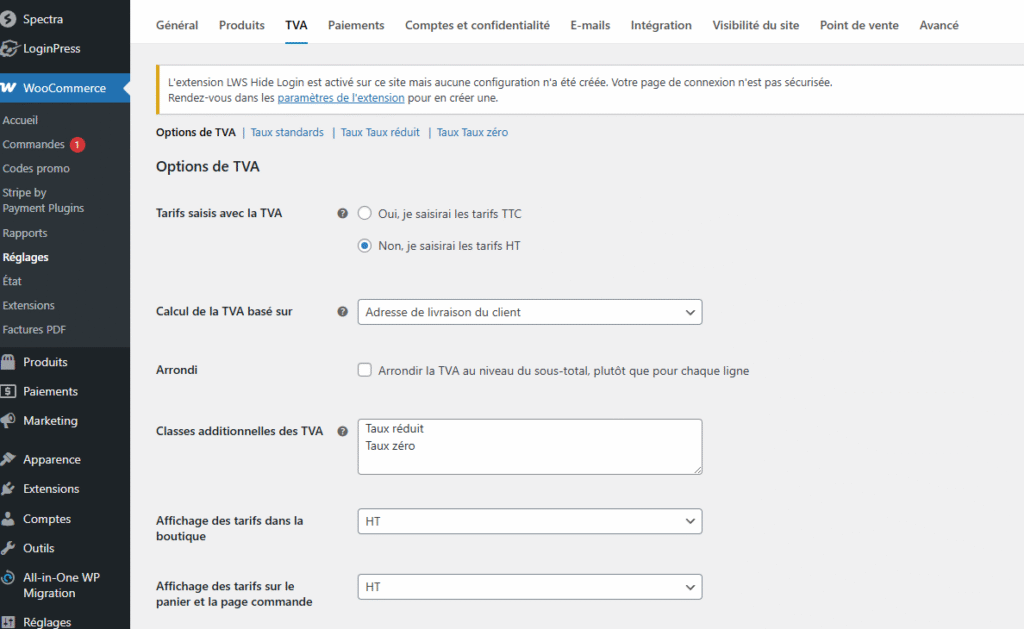Open the E-mails settings tab
The height and width of the screenshot is (629, 1024).
[x=590, y=25]
